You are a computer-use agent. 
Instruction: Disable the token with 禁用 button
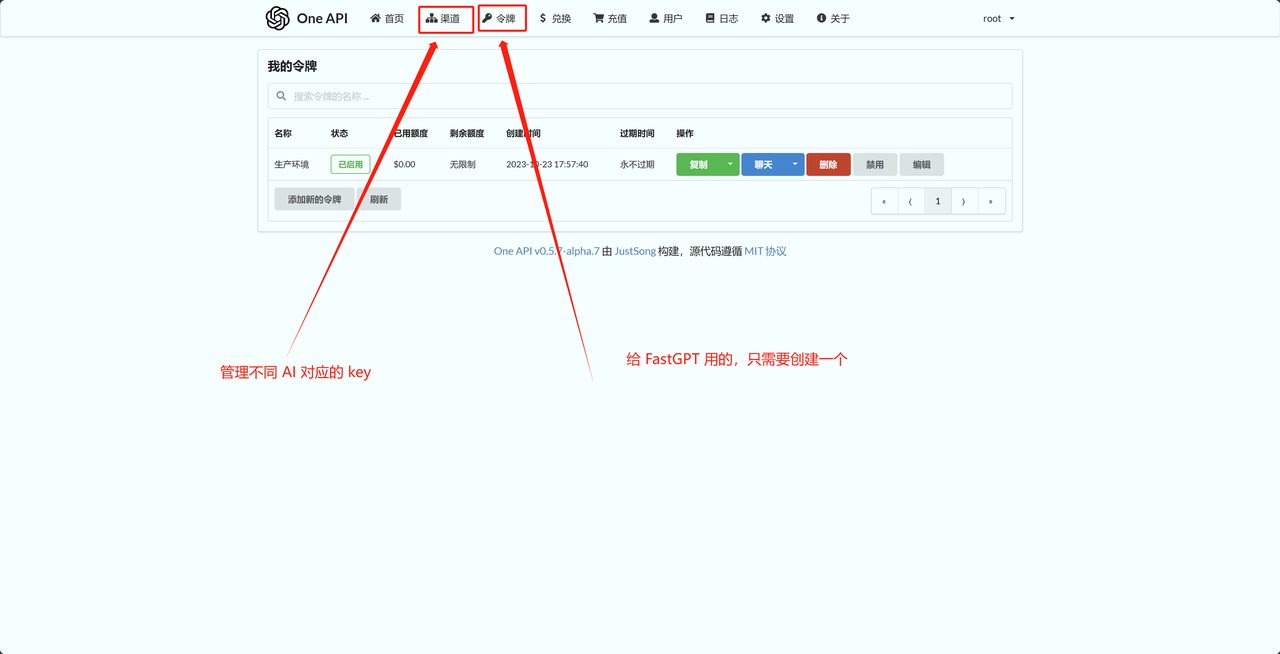[875, 164]
